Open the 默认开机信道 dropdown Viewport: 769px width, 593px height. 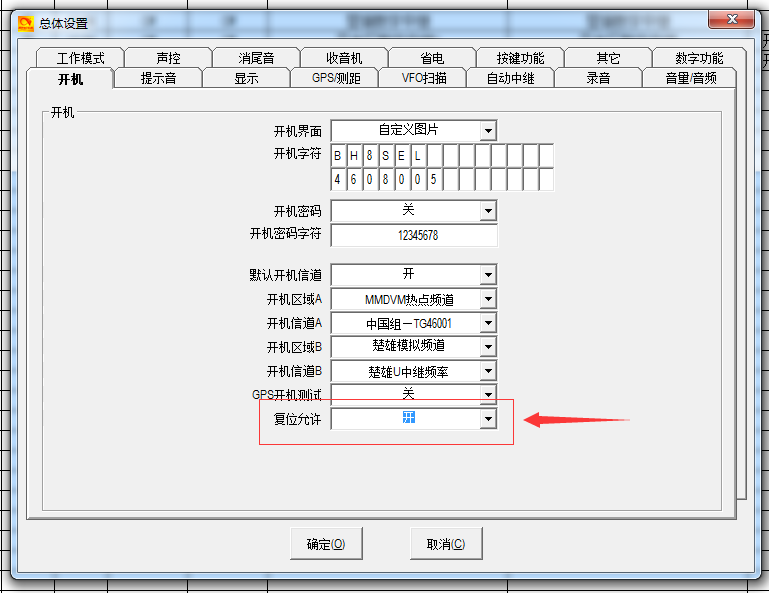tap(487, 275)
